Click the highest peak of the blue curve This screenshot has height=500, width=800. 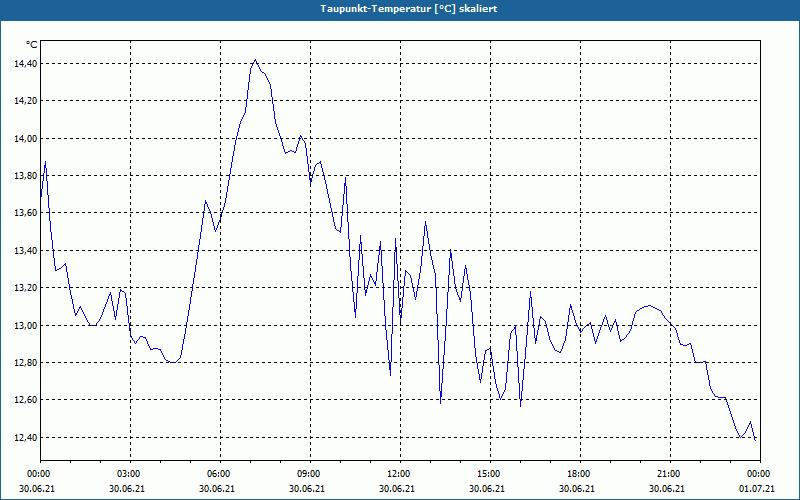tap(256, 60)
